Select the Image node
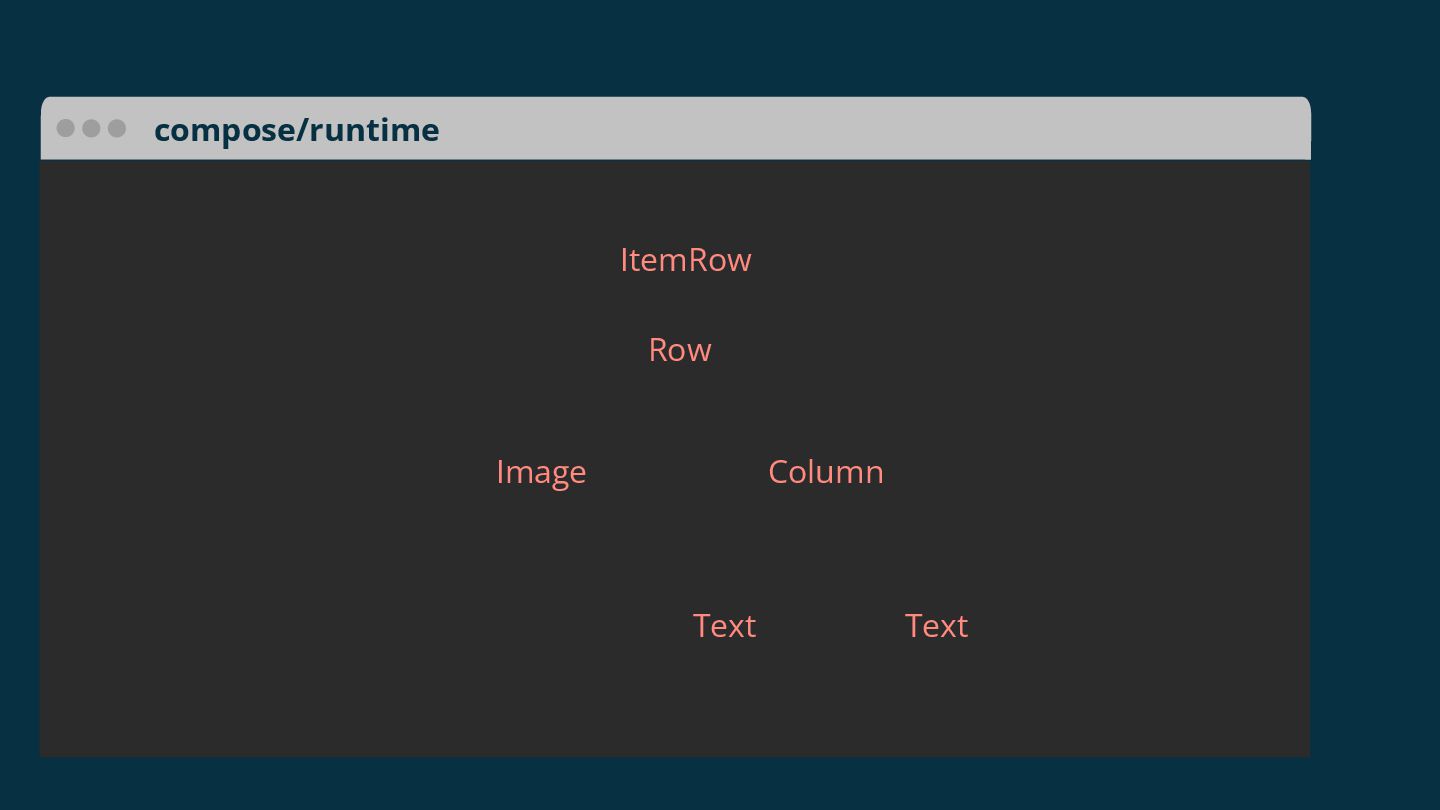1440x810 pixels. tap(541, 472)
